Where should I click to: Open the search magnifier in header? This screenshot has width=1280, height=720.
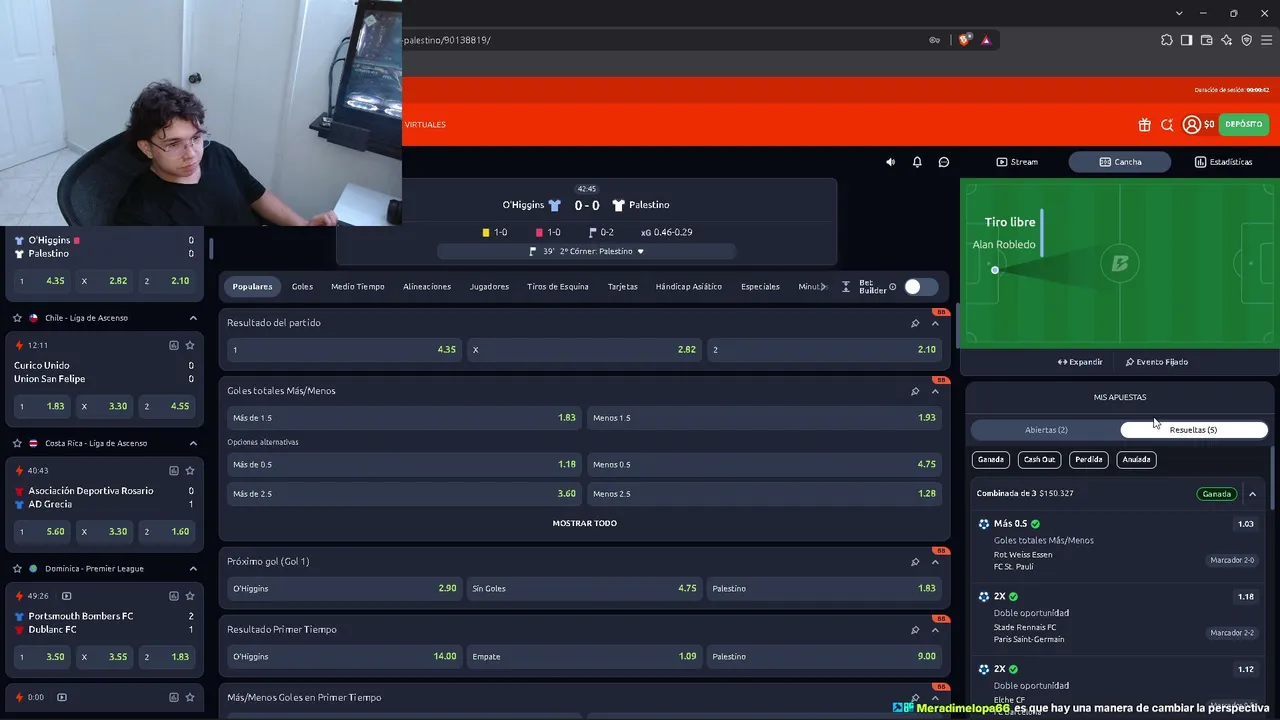click(x=1167, y=125)
